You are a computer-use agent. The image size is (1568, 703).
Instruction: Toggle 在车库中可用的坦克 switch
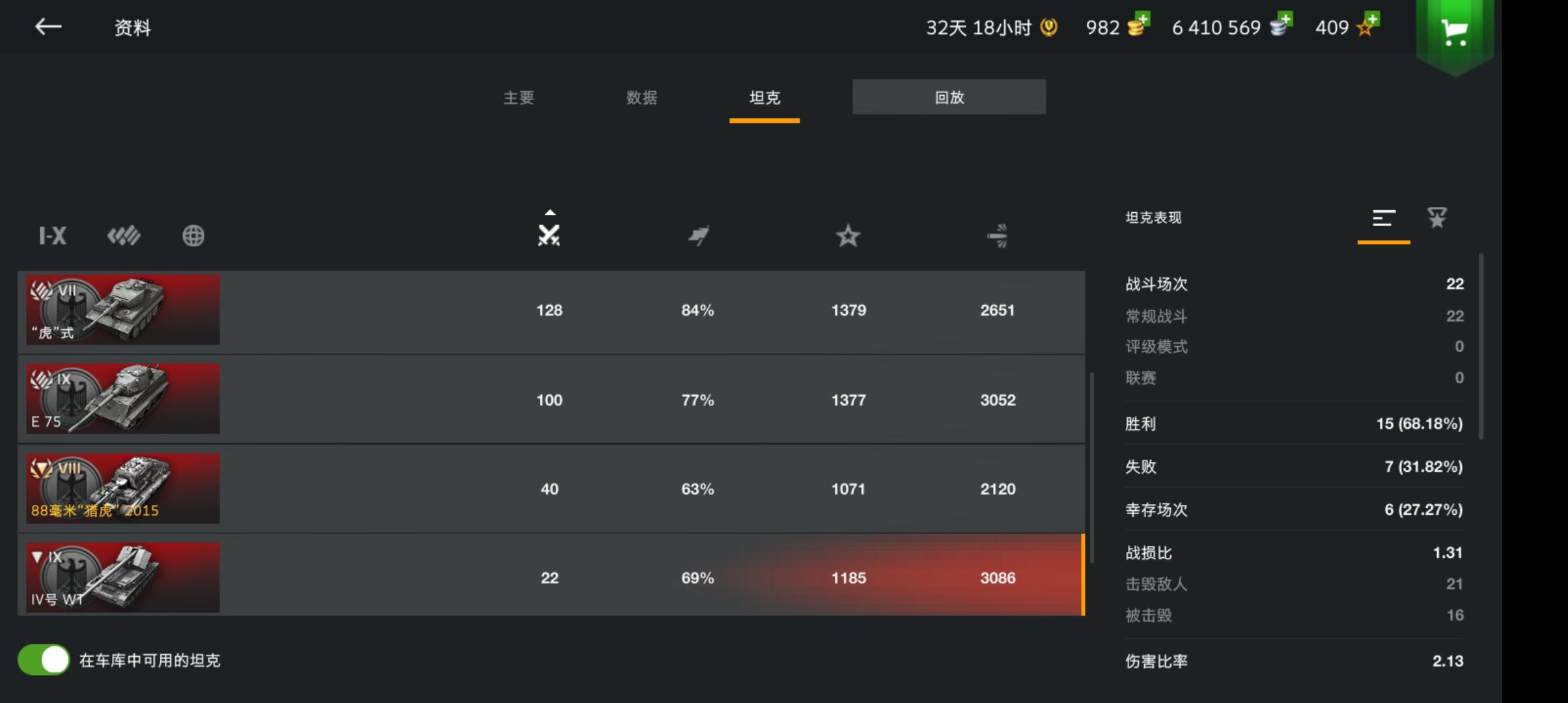click(x=44, y=660)
